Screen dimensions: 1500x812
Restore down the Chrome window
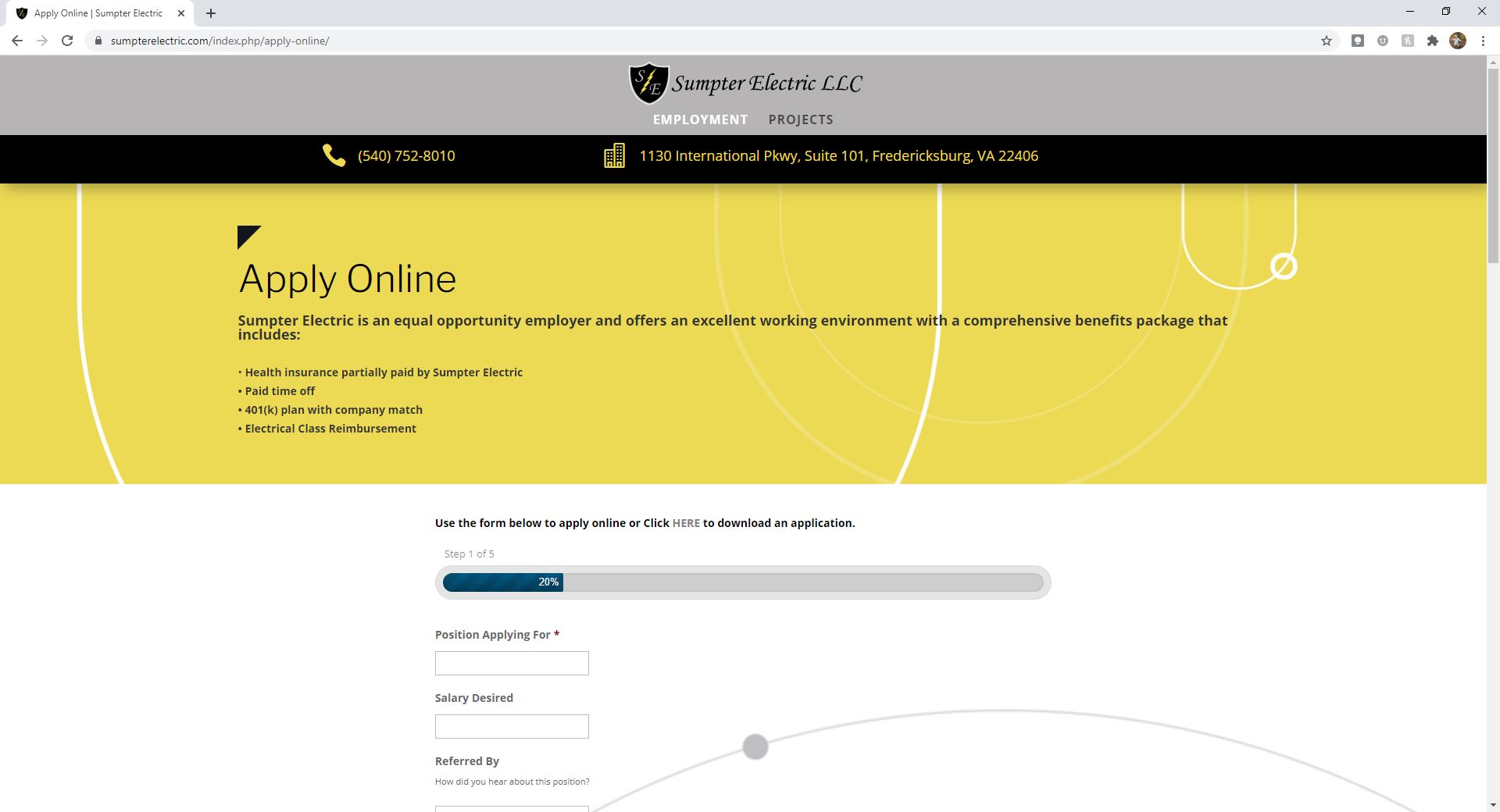(x=1446, y=12)
